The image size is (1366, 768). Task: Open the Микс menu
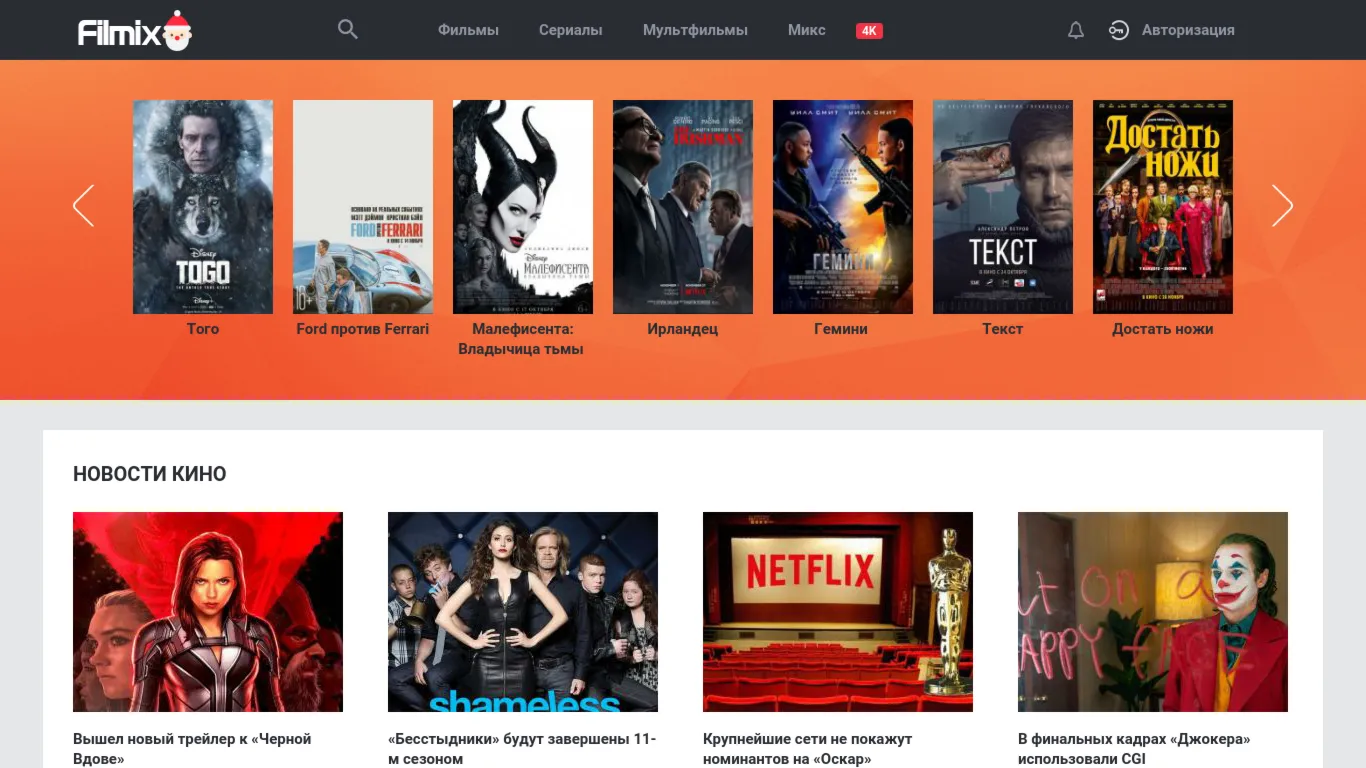pyautogui.click(x=807, y=30)
